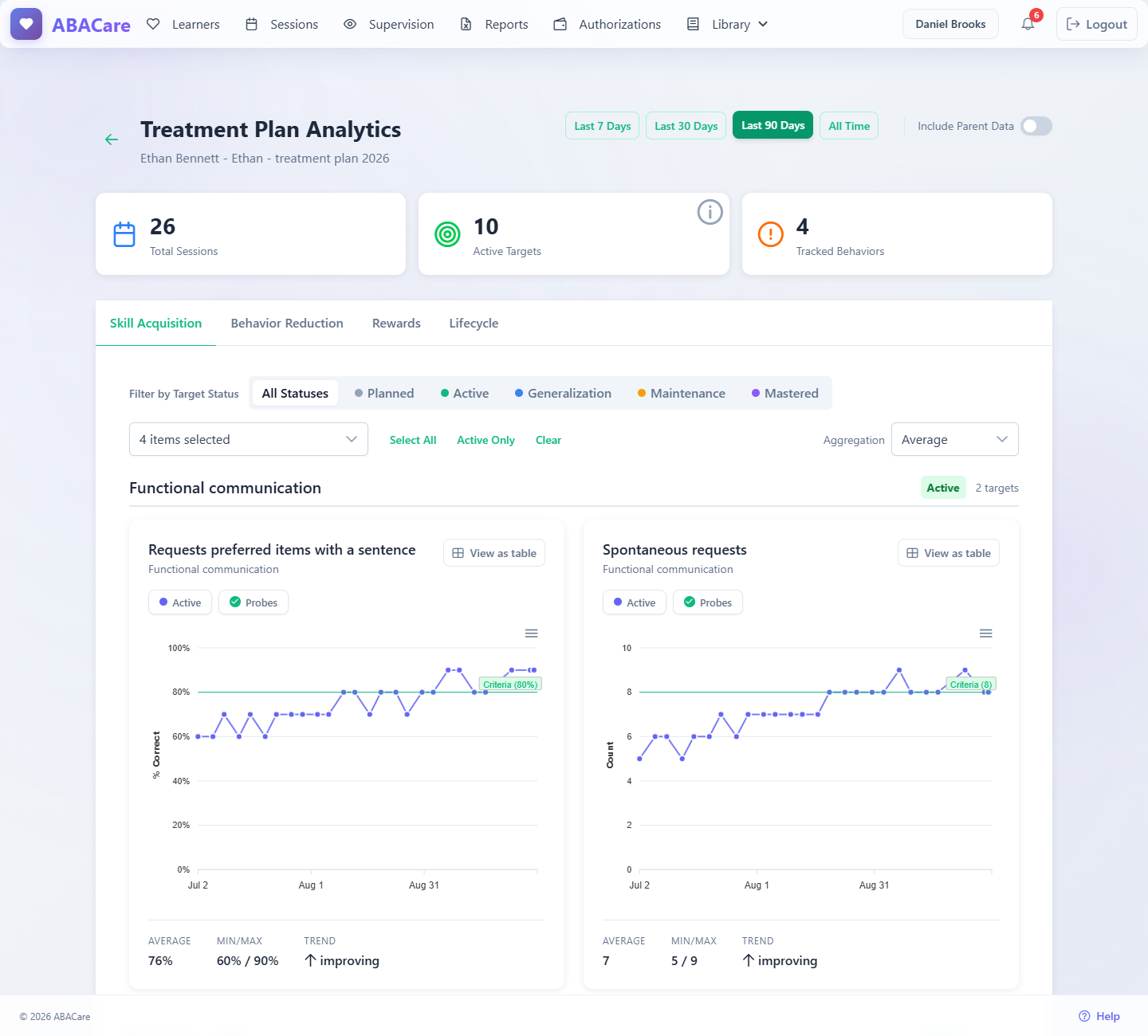Screen dimensions: 1148x1036
Task: Switch to the Lifecycle tab
Action: pyautogui.click(x=474, y=323)
